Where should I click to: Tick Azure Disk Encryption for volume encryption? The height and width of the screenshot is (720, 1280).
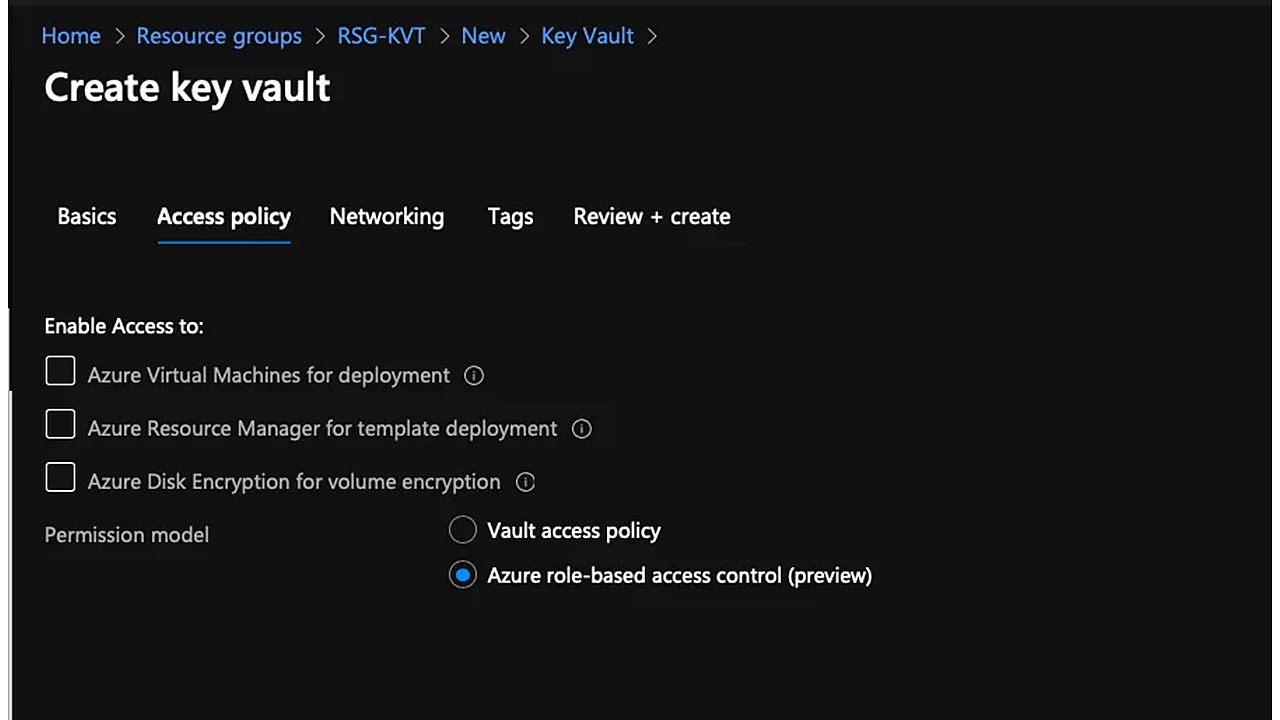(60, 477)
